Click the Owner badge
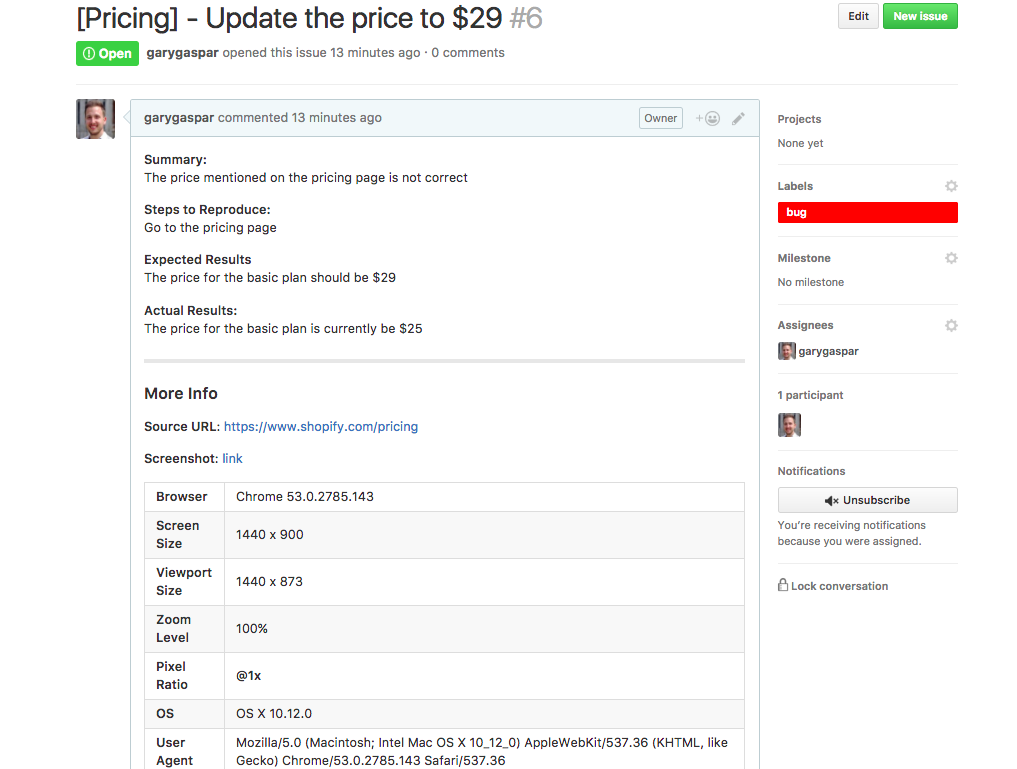 (660, 118)
